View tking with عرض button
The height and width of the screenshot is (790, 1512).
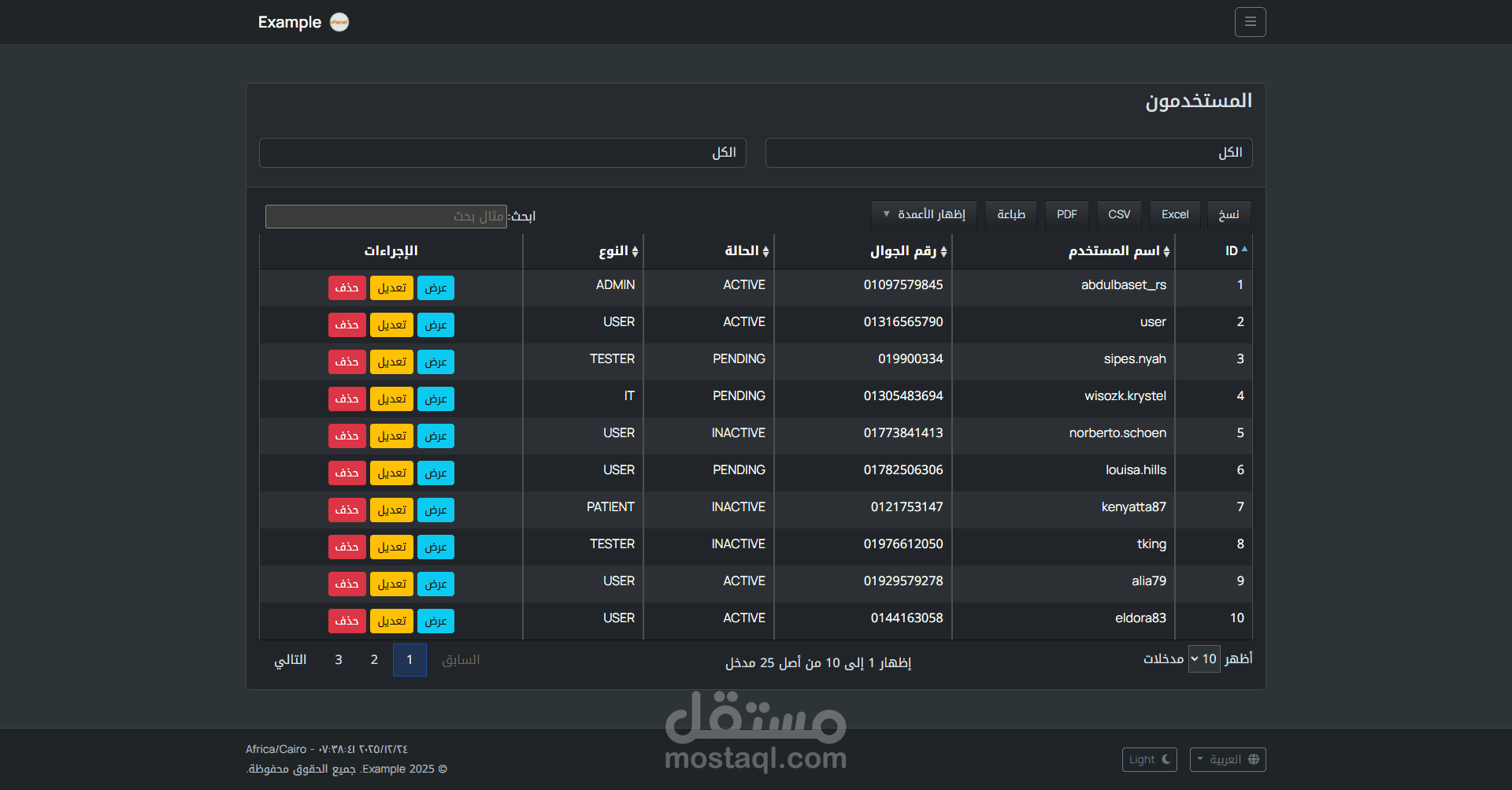coord(435,547)
